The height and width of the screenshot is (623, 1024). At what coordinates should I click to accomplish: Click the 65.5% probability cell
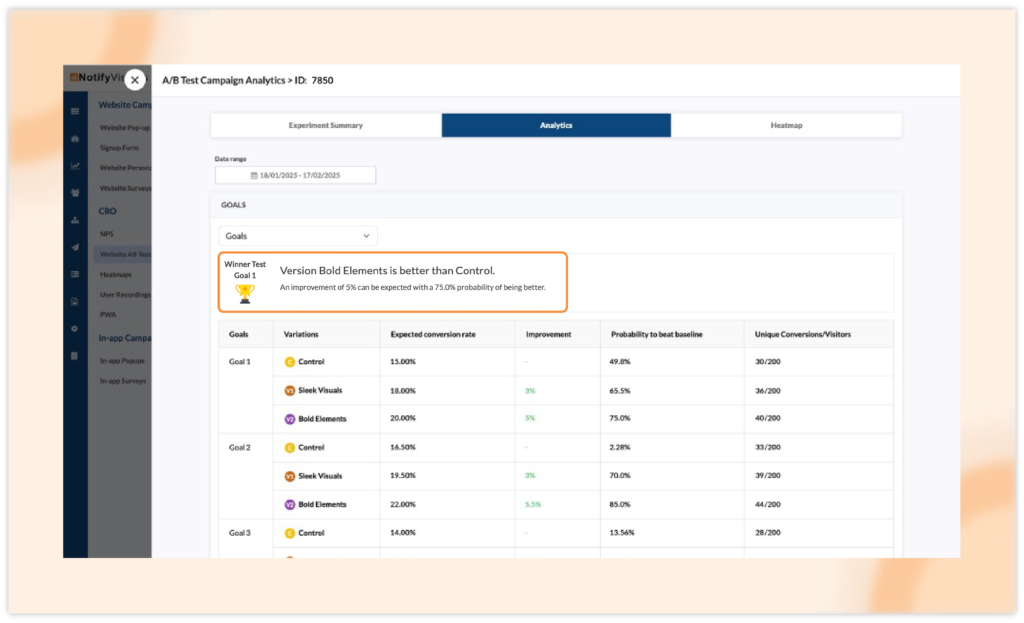click(620, 391)
